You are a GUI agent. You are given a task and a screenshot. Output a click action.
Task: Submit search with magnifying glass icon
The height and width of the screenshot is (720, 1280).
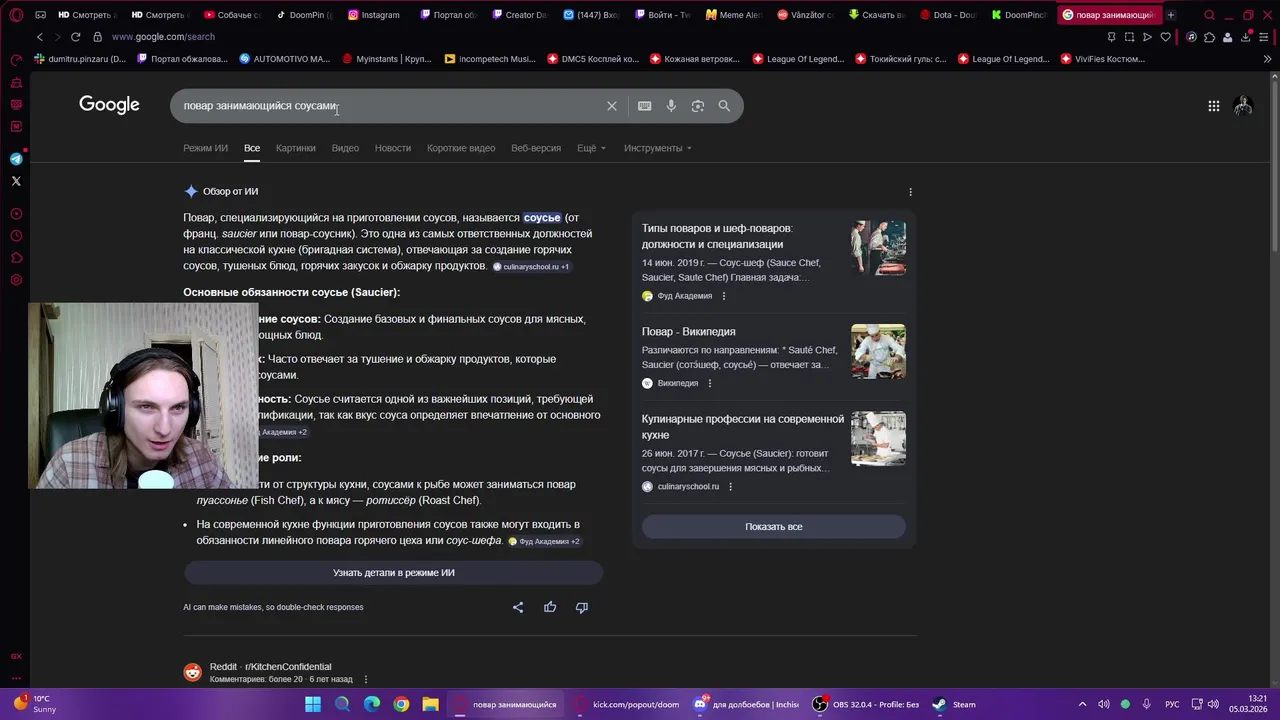click(724, 106)
